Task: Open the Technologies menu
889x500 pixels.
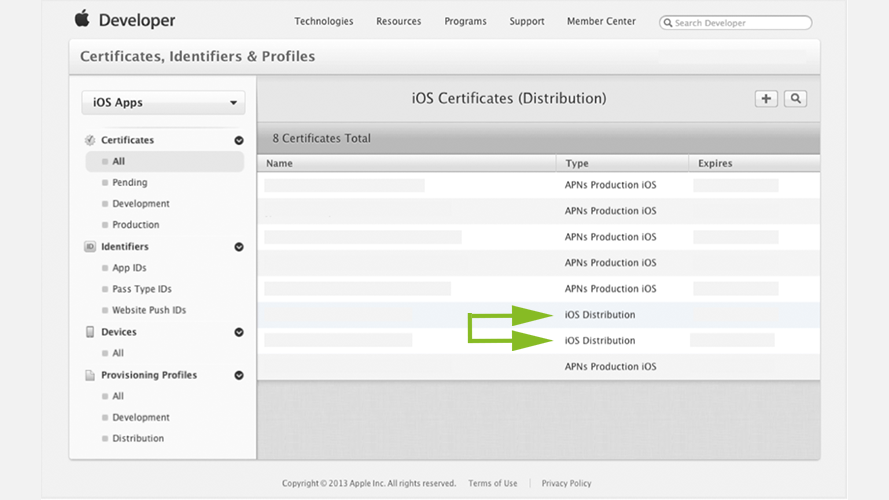Action: click(324, 21)
